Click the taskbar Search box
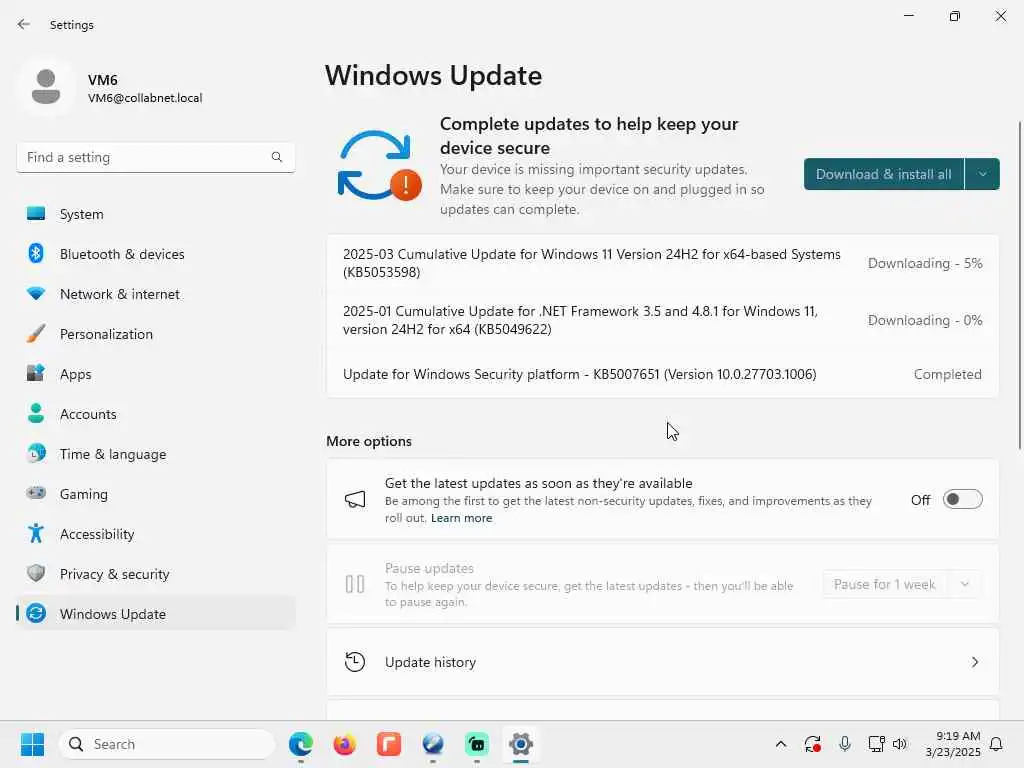The height and width of the screenshot is (768, 1024). click(167, 744)
